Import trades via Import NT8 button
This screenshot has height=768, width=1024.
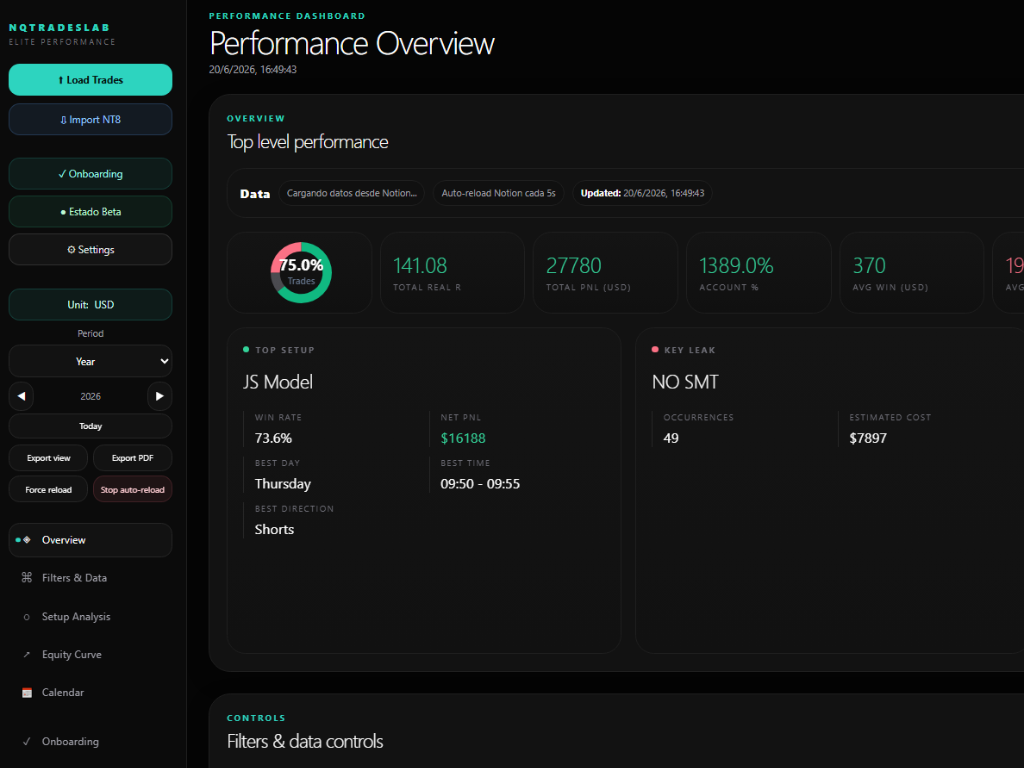(x=90, y=120)
